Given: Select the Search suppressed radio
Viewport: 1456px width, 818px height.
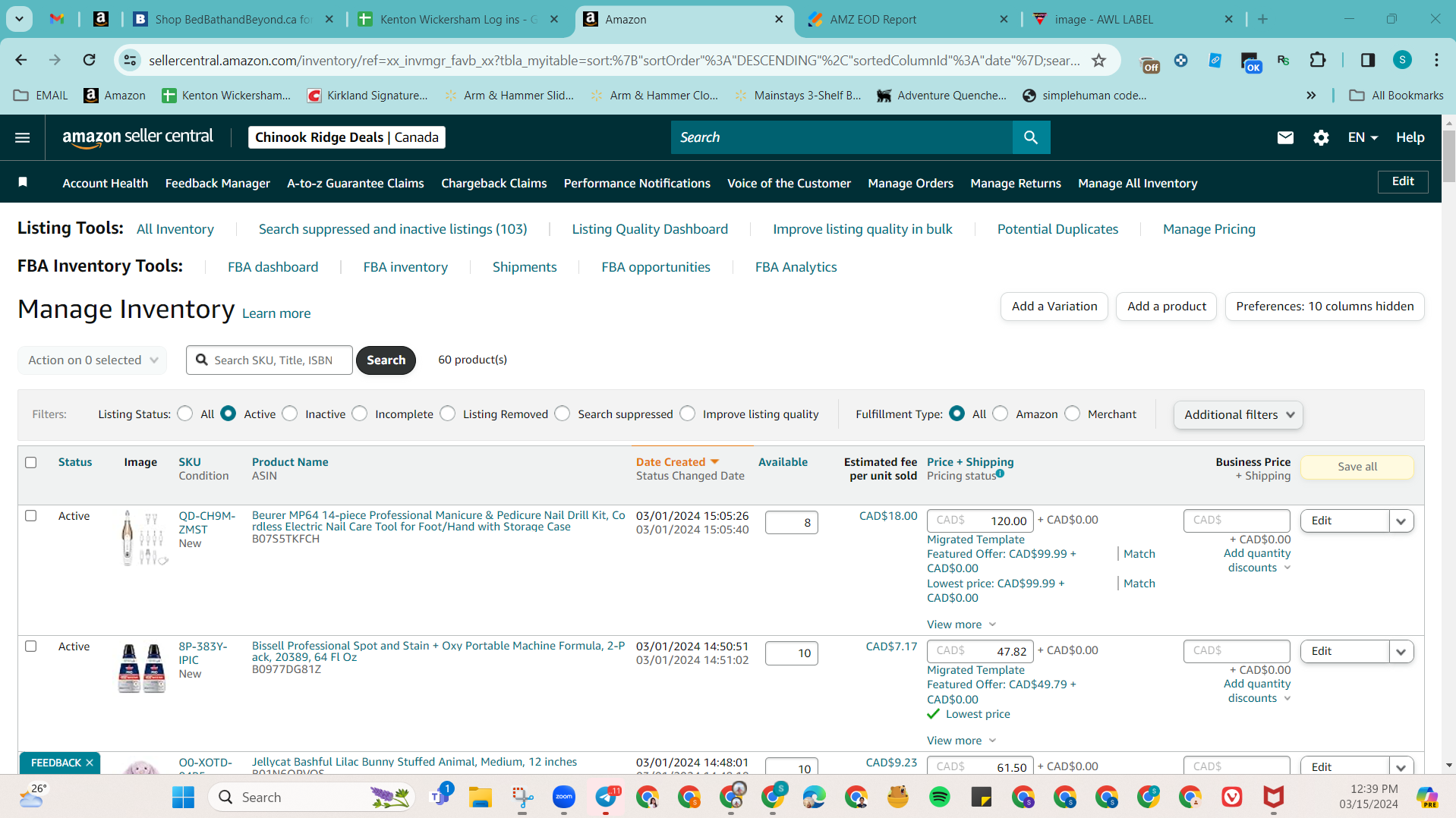Looking at the screenshot, I should pyautogui.click(x=563, y=414).
